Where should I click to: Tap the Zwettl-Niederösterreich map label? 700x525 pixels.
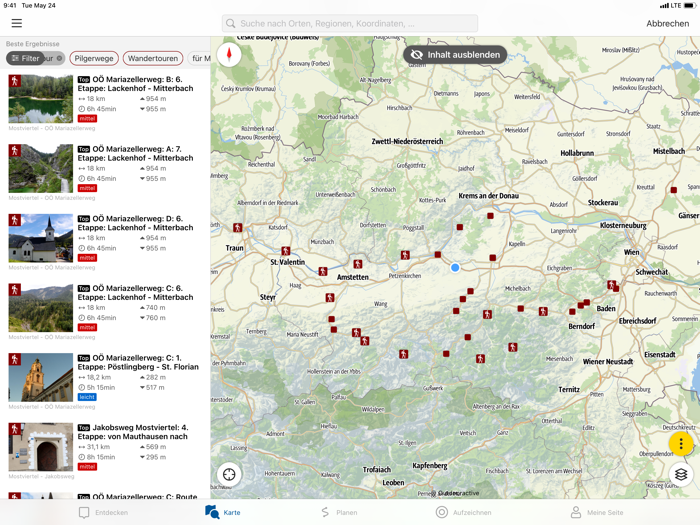pyautogui.click(x=407, y=142)
